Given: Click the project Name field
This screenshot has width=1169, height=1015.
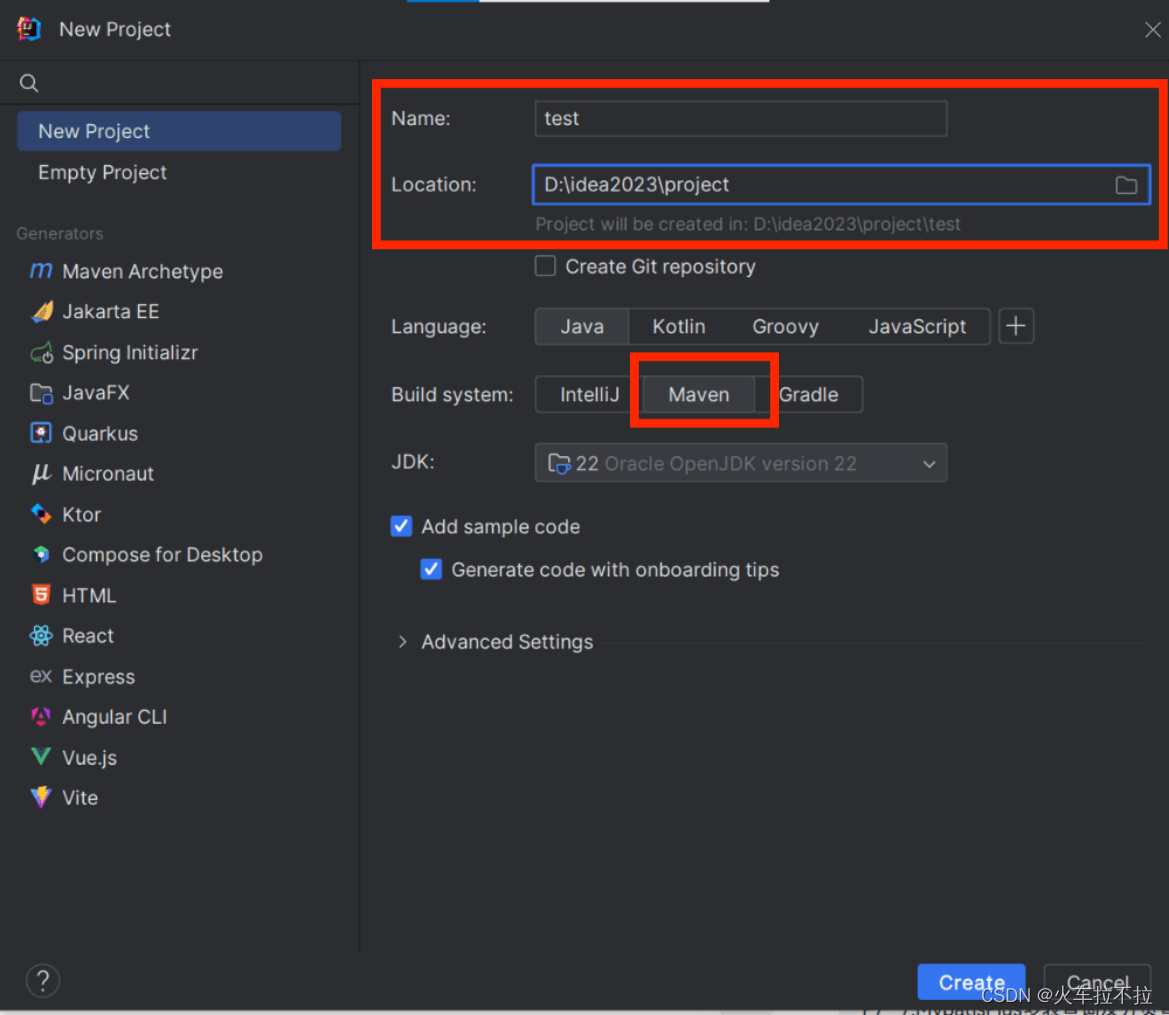Looking at the screenshot, I should click(x=741, y=119).
